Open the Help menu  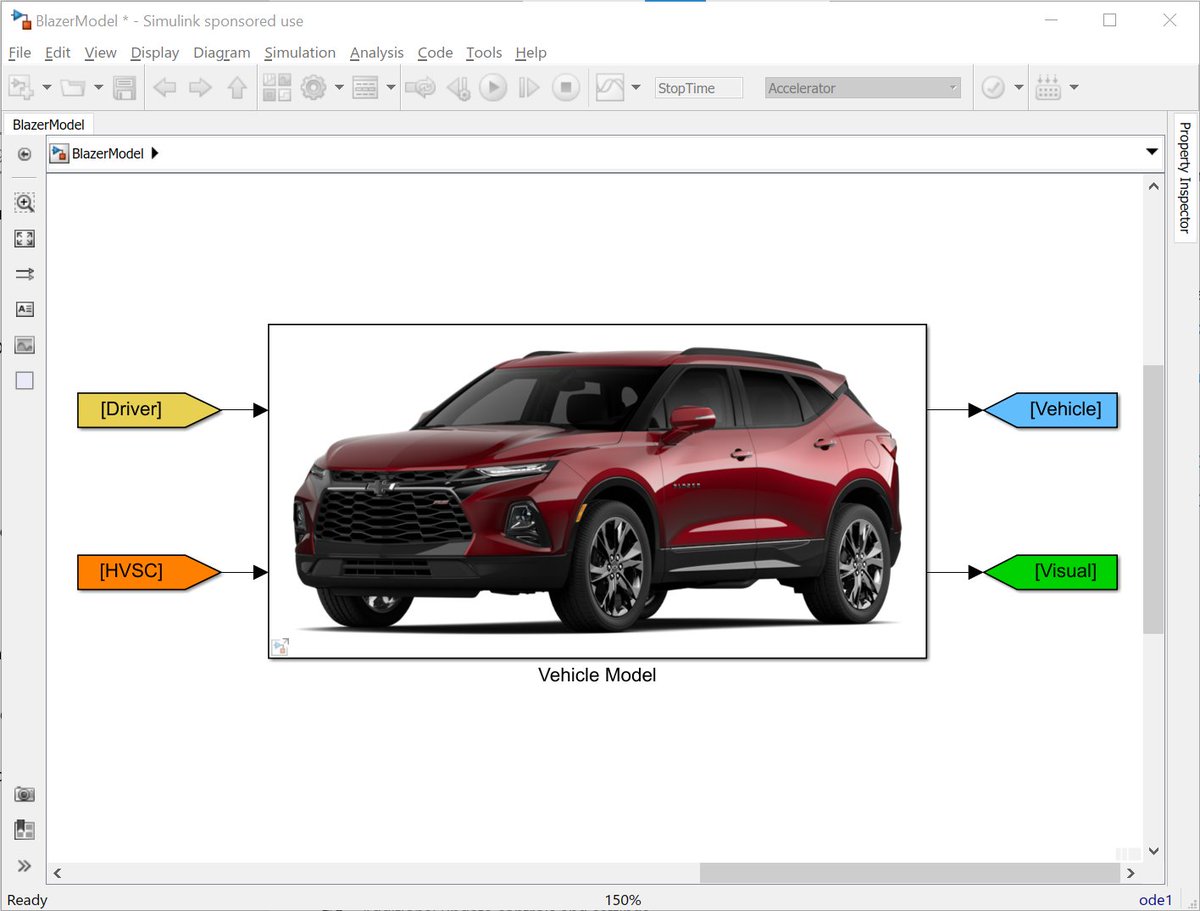(531, 52)
